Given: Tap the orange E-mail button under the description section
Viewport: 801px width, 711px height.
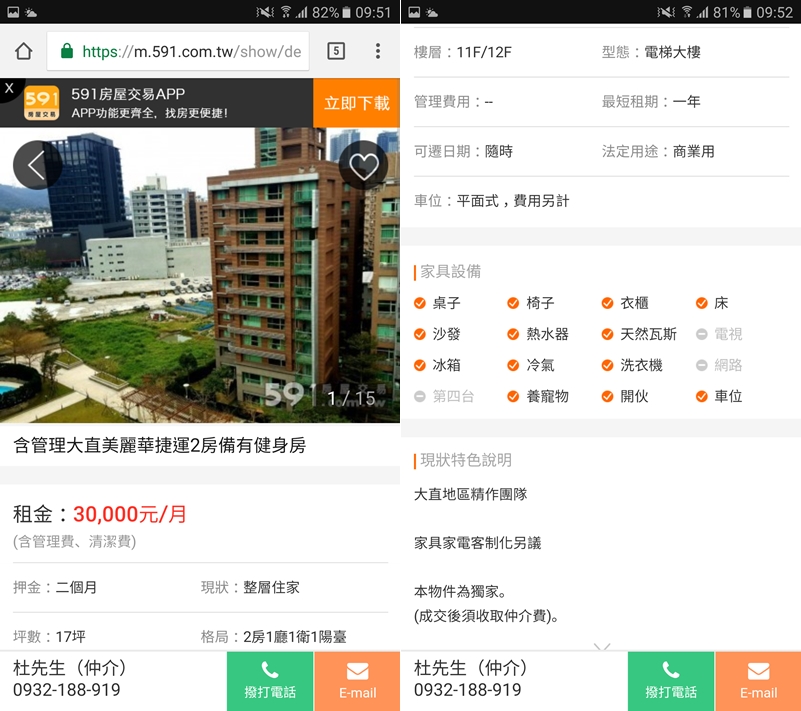Looking at the screenshot, I should (x=758, y=681).
